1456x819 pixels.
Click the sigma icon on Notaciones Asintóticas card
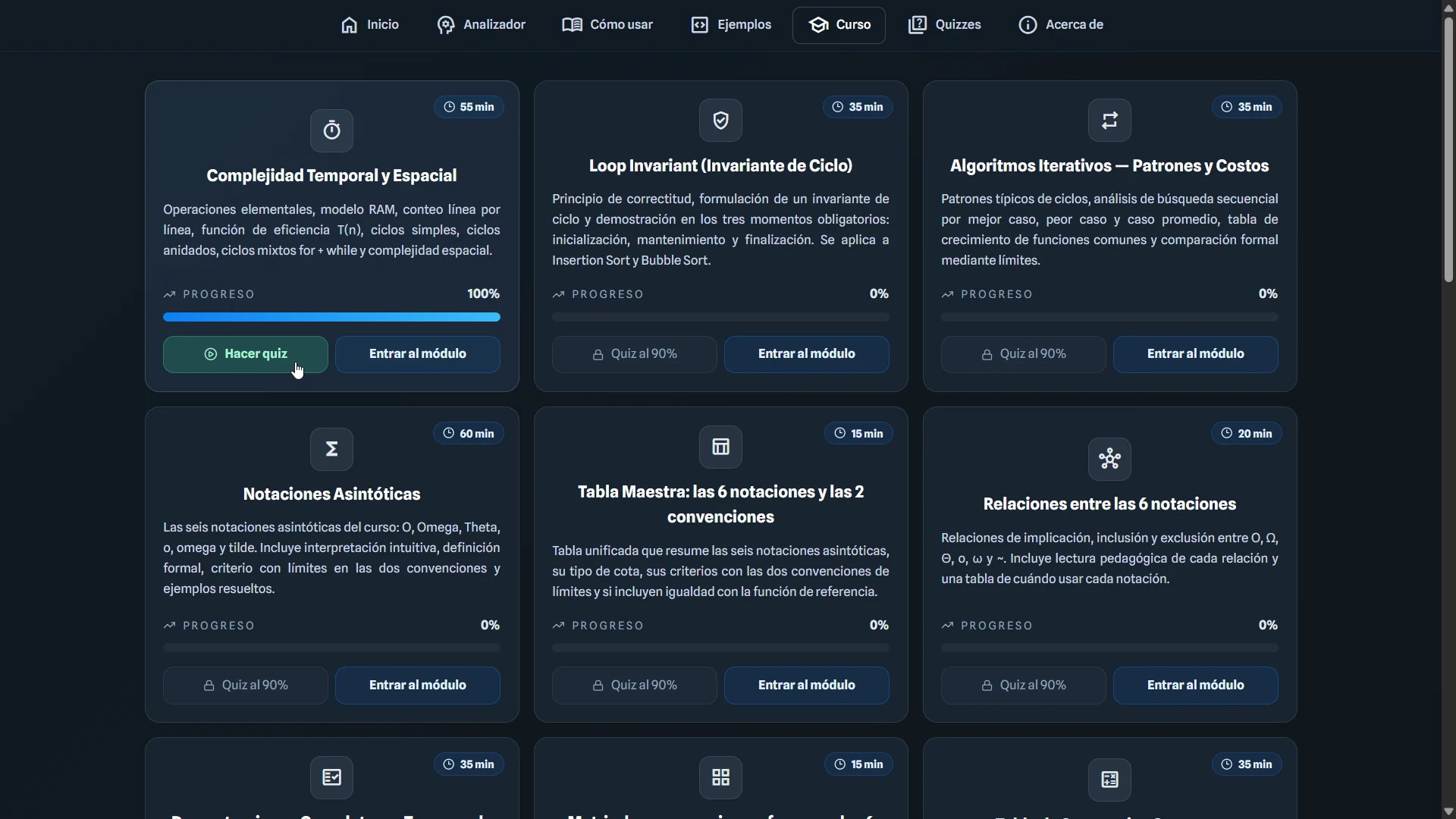331,449
